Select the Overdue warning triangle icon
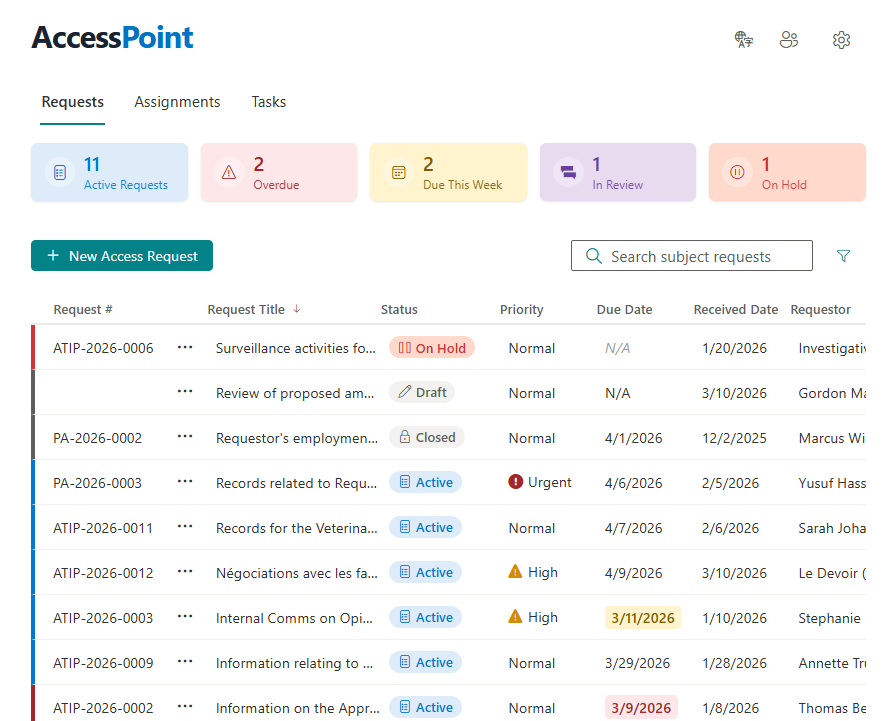 tap(229, 171)
